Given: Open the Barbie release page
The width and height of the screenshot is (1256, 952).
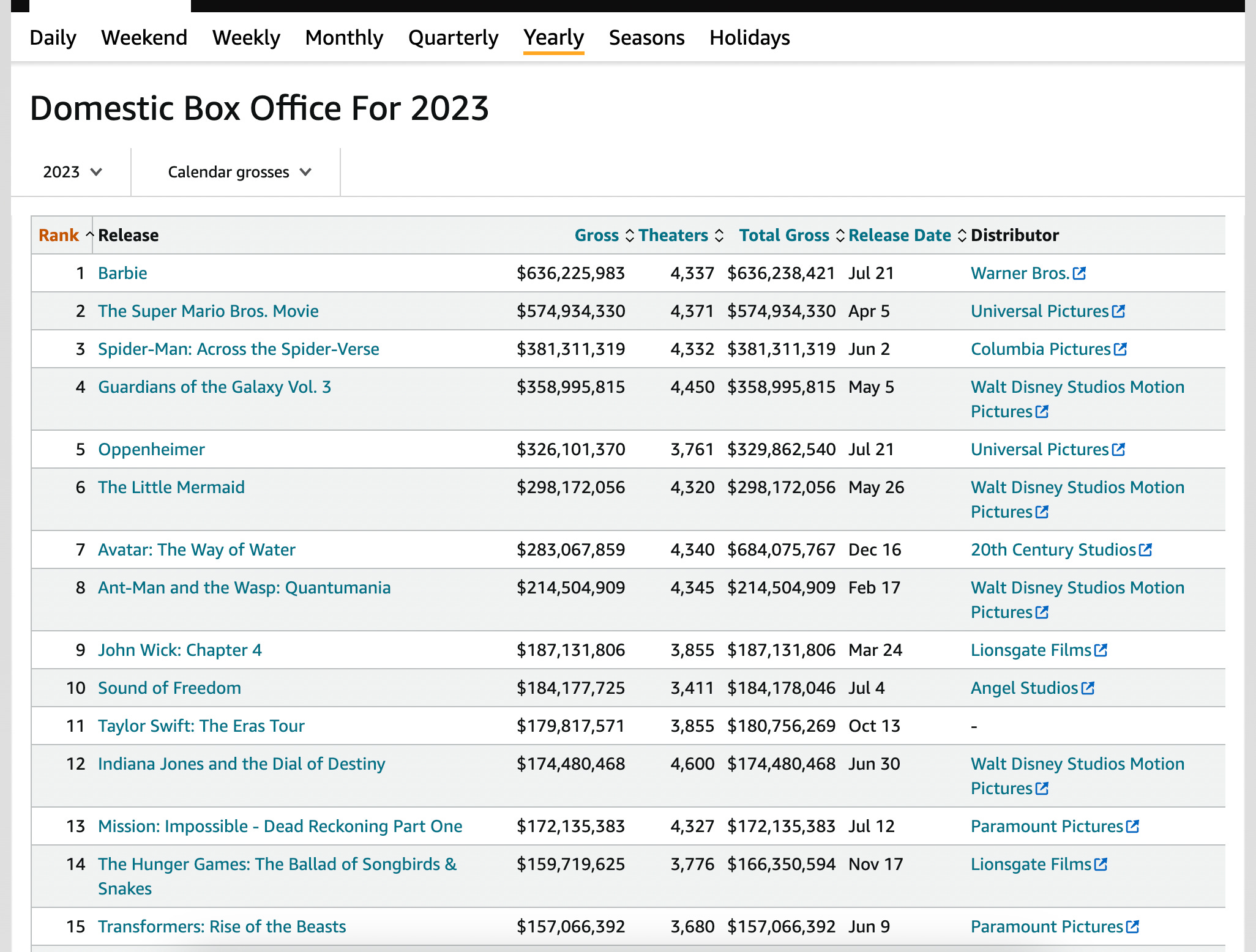Looking at the screenshot, I should coord(122,273).
